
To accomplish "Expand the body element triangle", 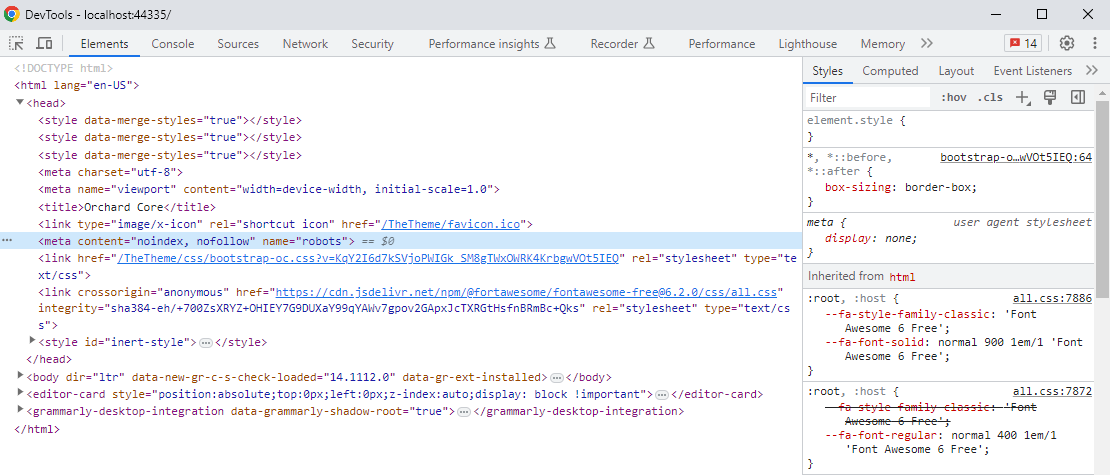I will coord(20,376).
